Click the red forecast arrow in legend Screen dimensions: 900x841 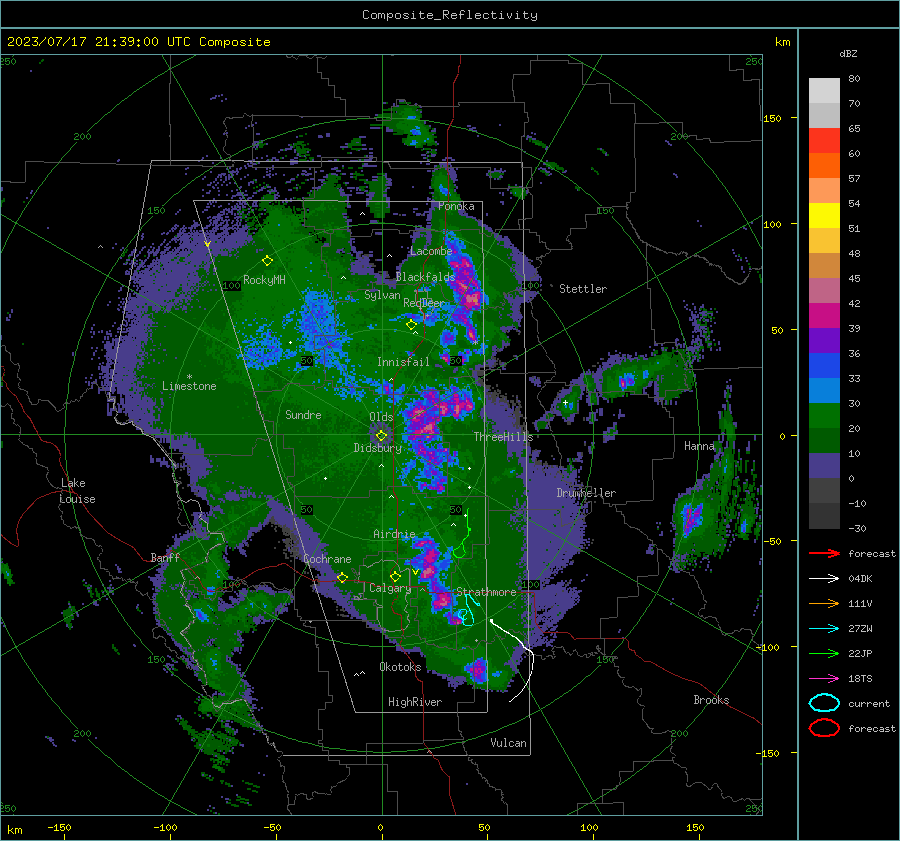tap(824, 553)
